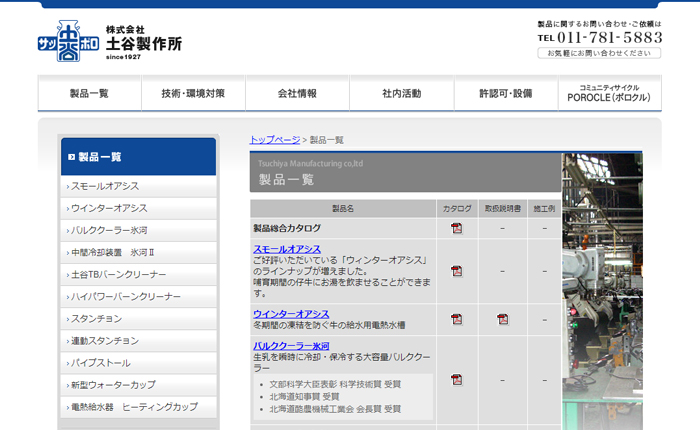Select ハイパワーバーンクリーナー in the sidebar

[138, 296]
